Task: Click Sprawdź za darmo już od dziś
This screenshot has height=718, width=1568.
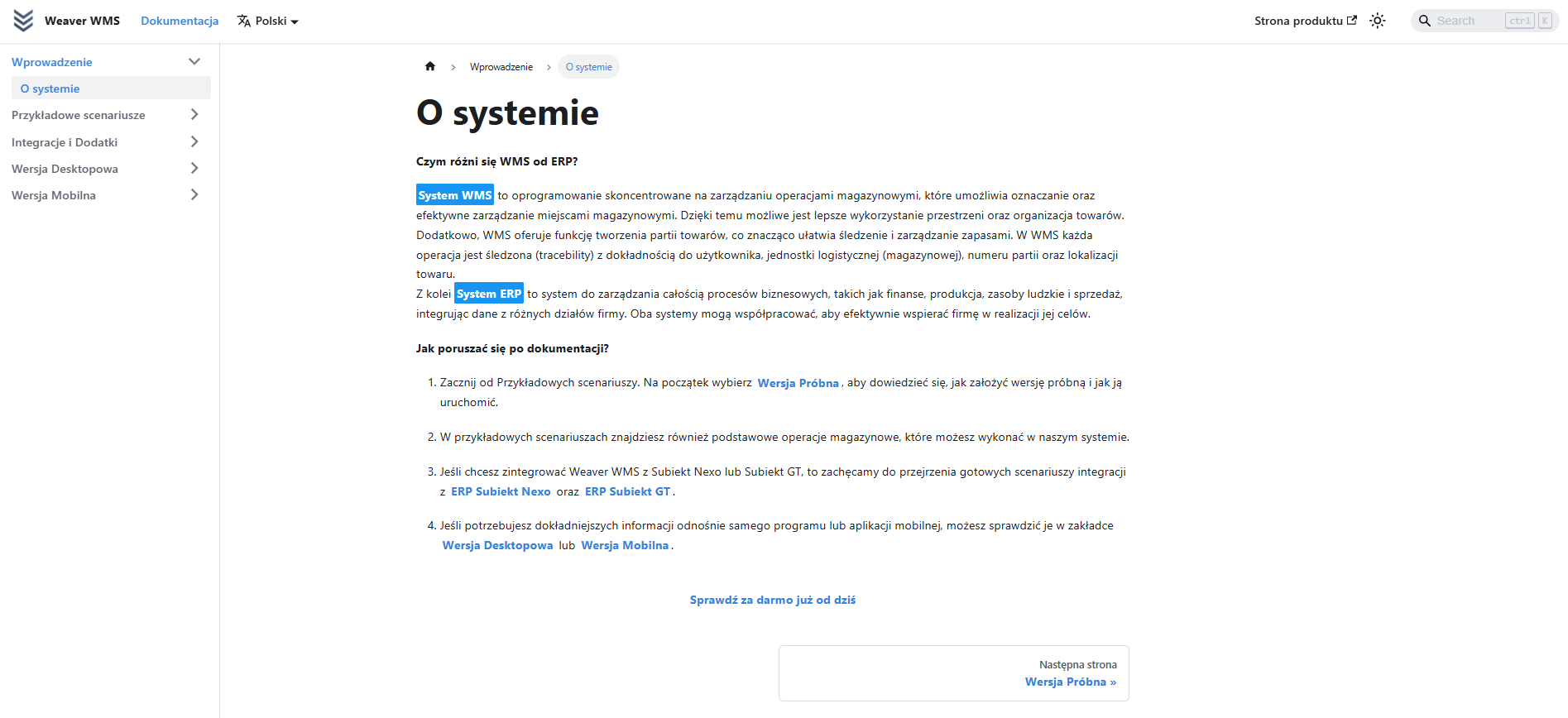Action: 773,600
